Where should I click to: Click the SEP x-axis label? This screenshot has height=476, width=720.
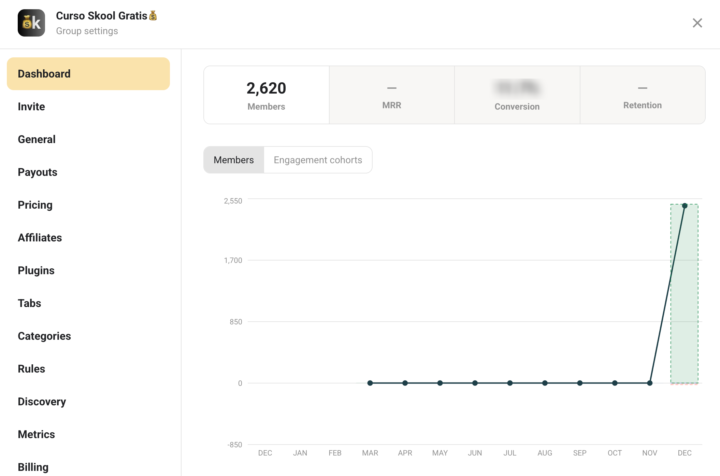579,453
